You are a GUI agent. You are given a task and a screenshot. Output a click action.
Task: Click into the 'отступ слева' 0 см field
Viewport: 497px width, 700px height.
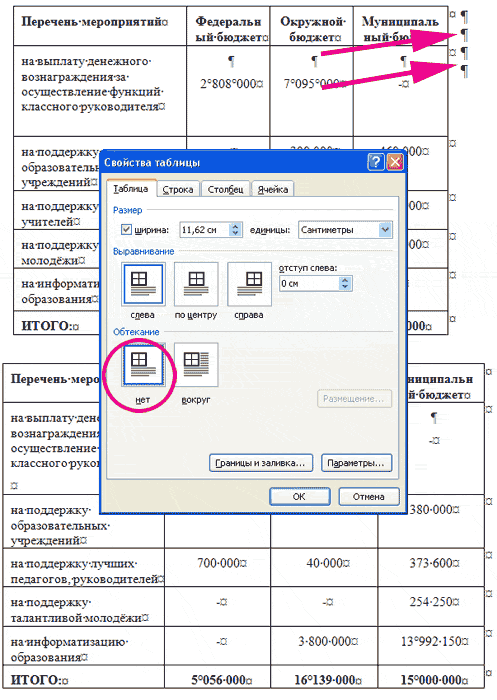(309, 283)
